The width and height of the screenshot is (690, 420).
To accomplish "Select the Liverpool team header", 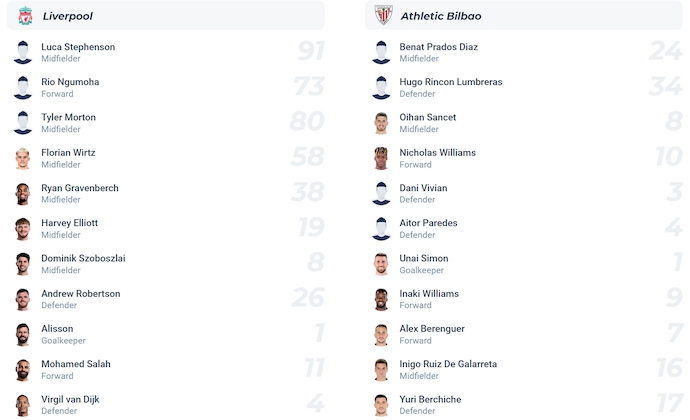I will click(166, 16).
